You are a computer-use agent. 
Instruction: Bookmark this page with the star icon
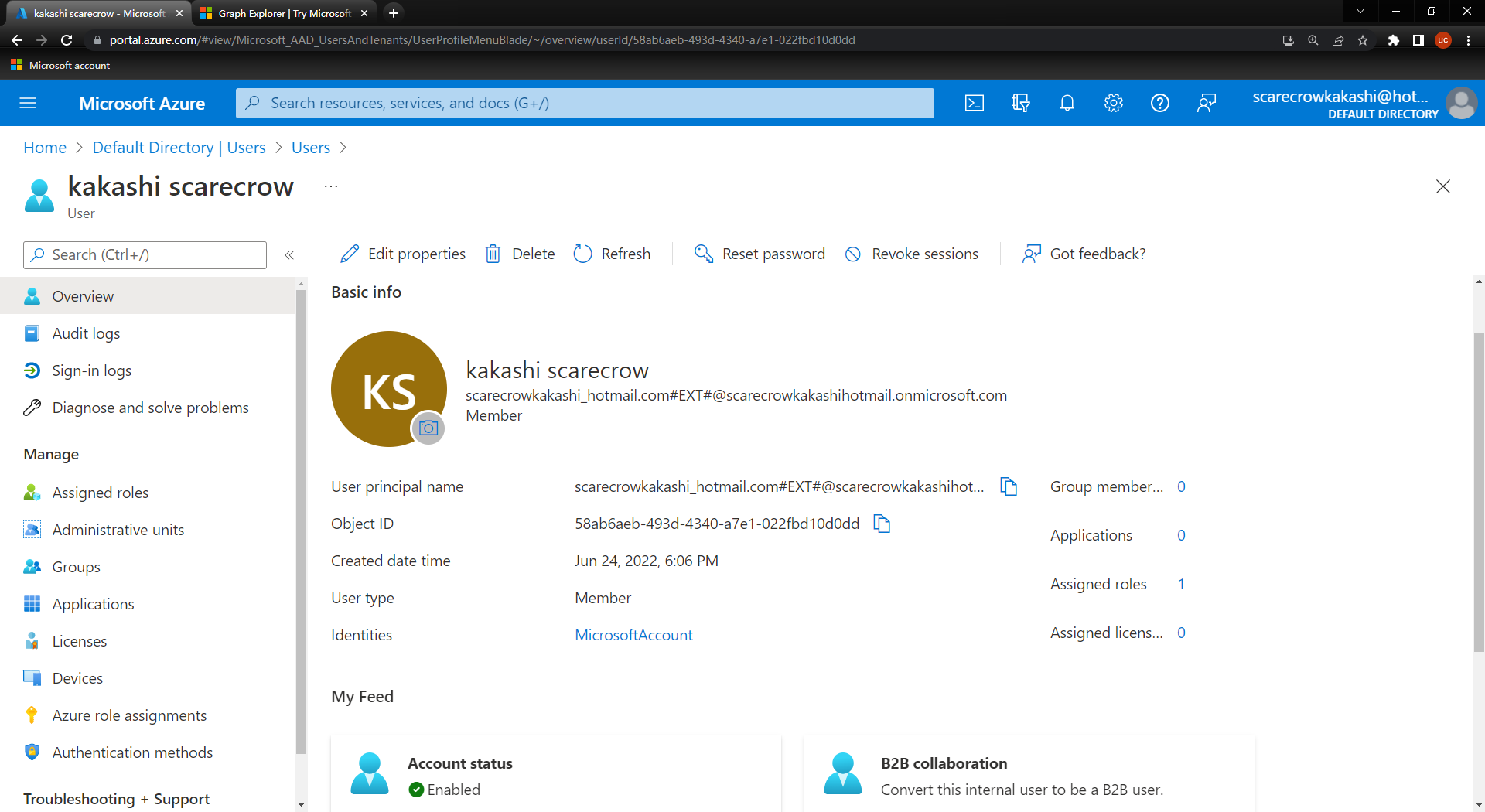[1363, 40]
